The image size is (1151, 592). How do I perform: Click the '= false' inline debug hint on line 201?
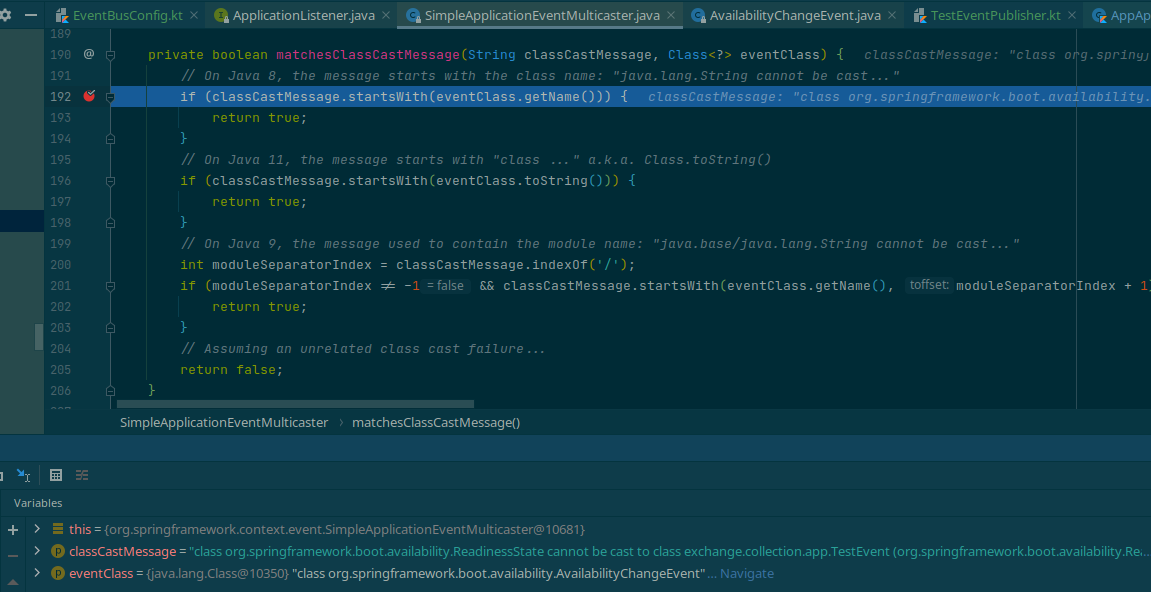pos(447,286)
